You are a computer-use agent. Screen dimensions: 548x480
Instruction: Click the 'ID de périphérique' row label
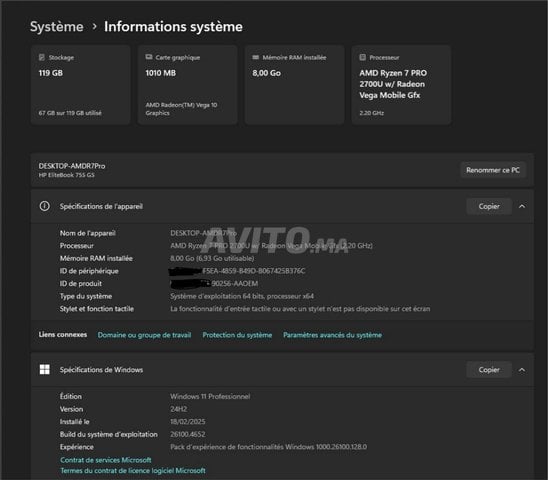[x=89, y=271]
